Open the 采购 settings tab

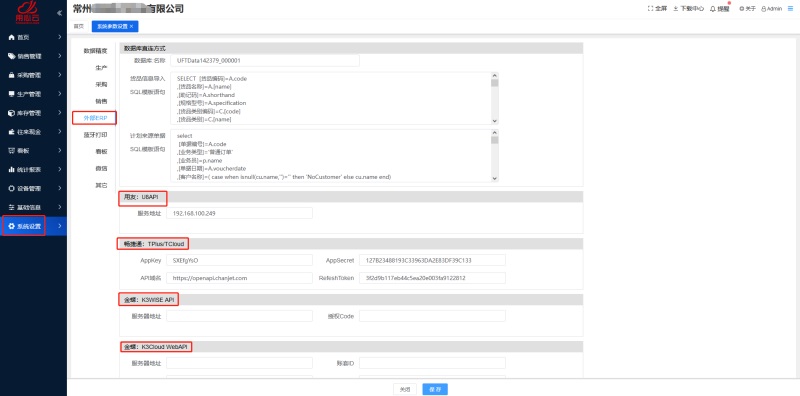pyautogui.click(x=101, y=85)
